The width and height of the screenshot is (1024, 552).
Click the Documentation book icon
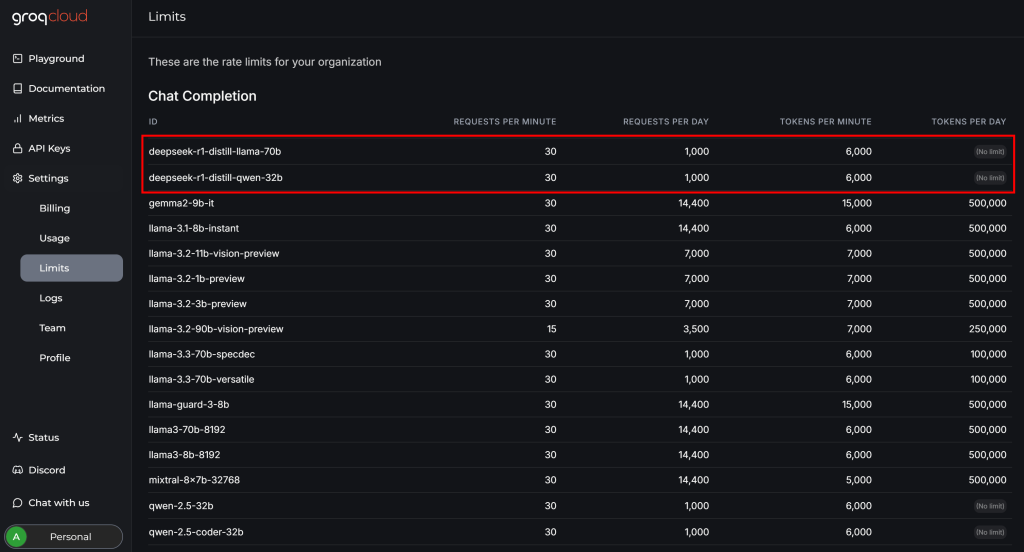(18, 89)
